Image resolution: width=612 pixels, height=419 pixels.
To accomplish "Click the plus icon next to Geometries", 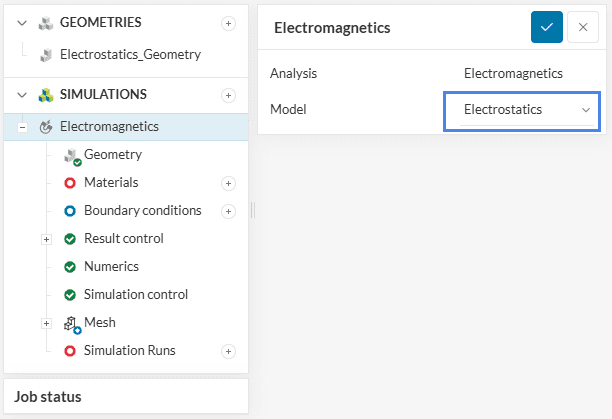I will 228,23.
